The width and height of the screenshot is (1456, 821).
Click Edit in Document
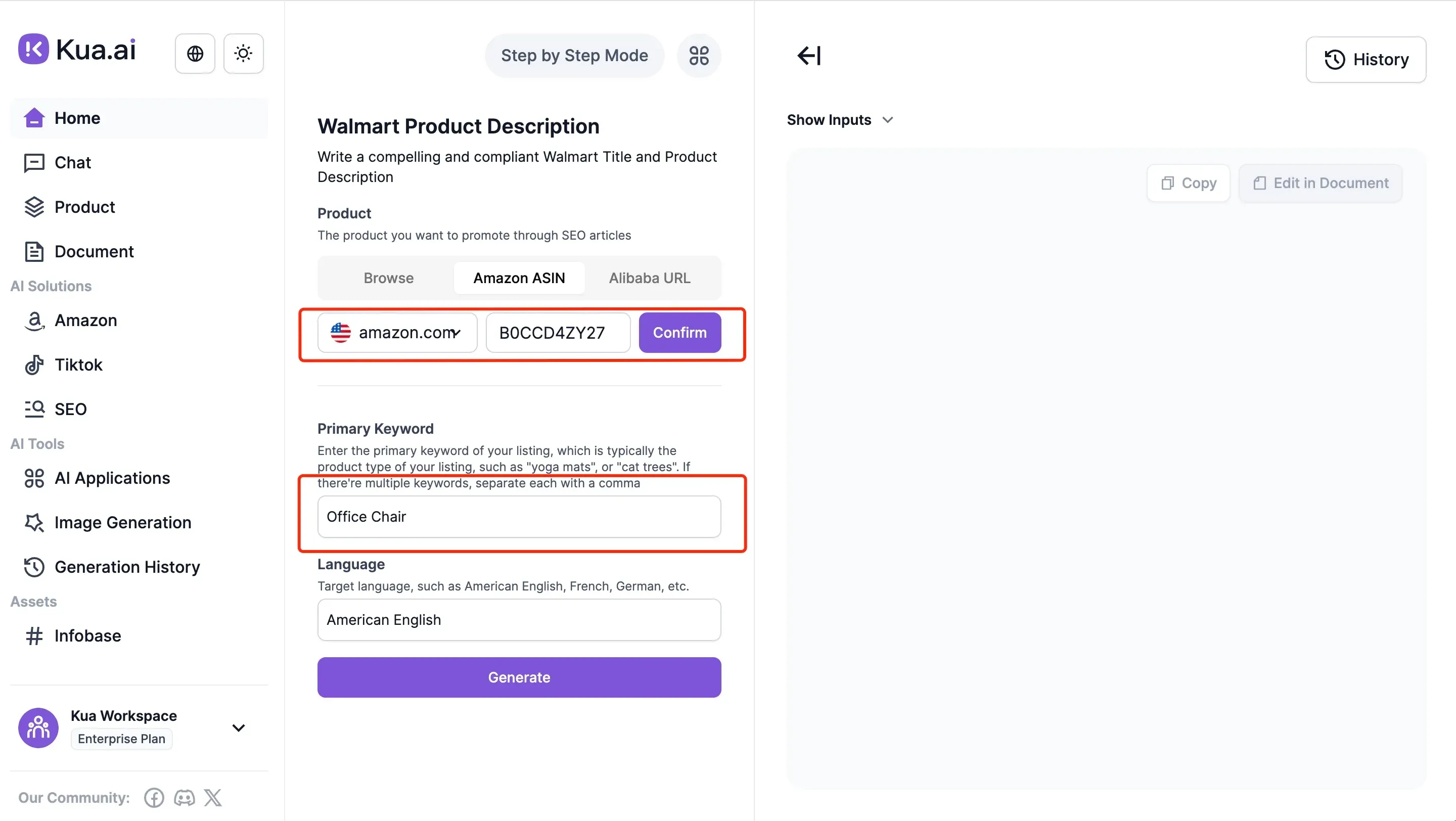tap(1321, 183)
